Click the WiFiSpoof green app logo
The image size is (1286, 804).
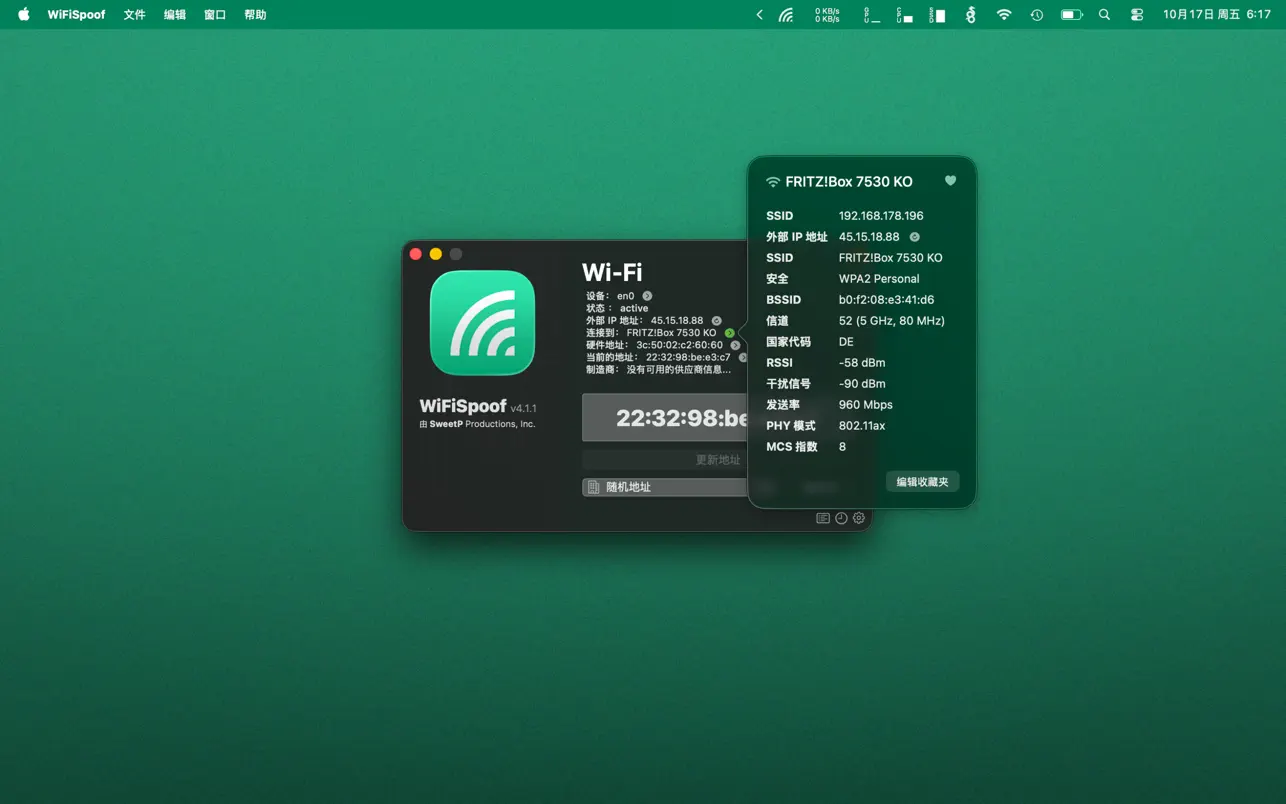[x=482, y=322]
